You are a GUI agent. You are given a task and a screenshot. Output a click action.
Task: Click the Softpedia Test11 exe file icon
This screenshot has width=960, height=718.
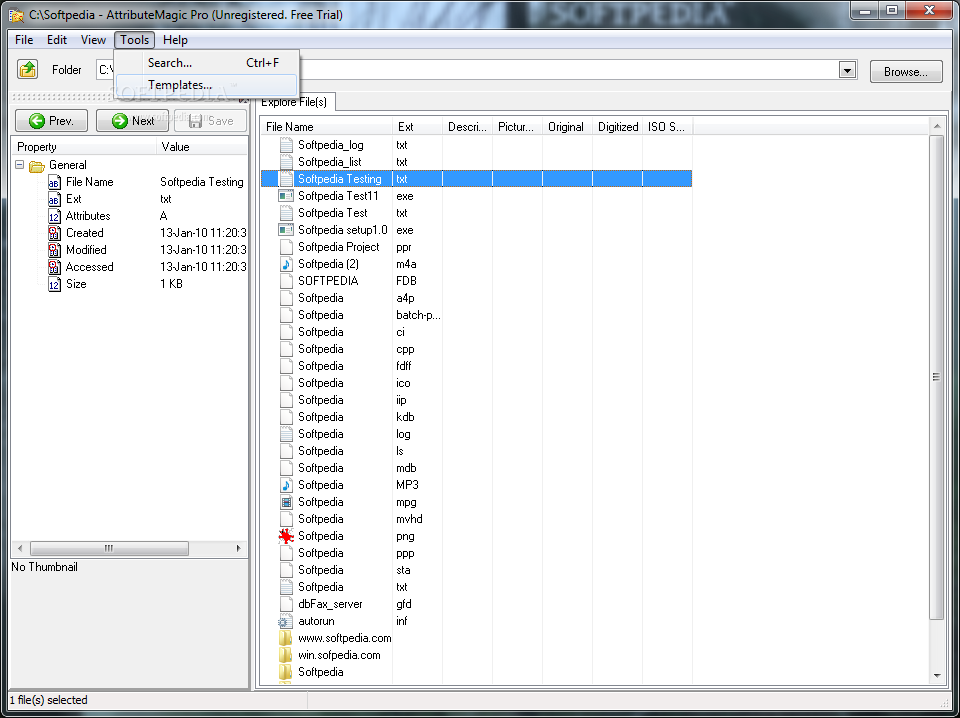[x=286, y=196]
